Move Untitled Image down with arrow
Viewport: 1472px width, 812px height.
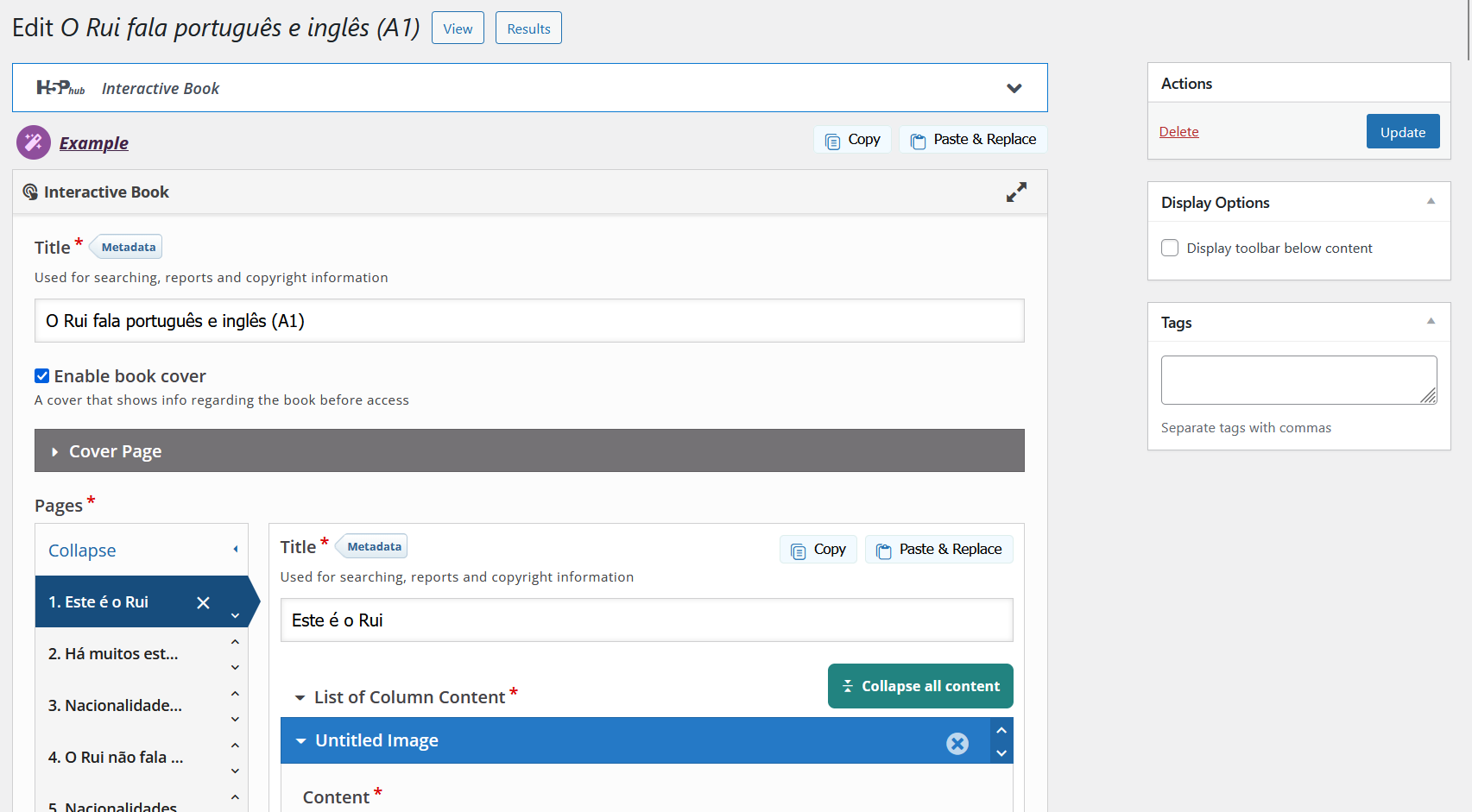pyautogui.click(x=1001, y=753)
